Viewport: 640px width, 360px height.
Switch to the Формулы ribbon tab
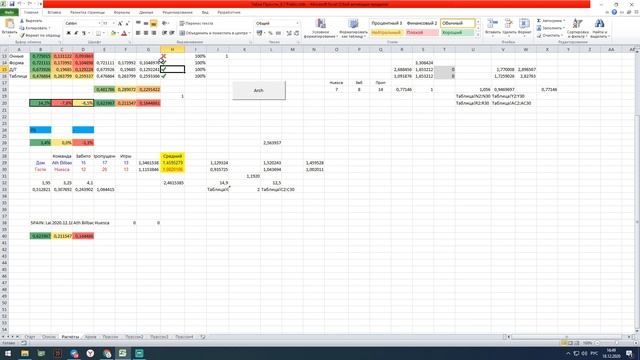(x=122, y=13)
